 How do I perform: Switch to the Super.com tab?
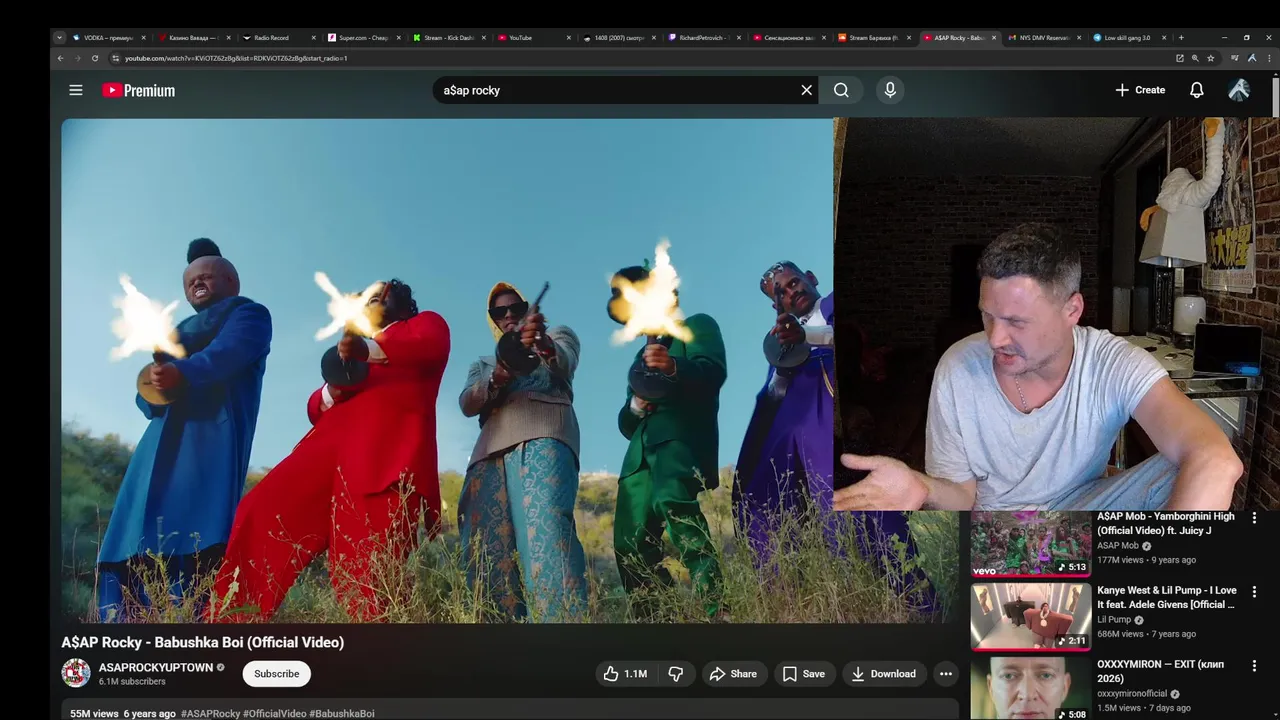coord(364,38)
